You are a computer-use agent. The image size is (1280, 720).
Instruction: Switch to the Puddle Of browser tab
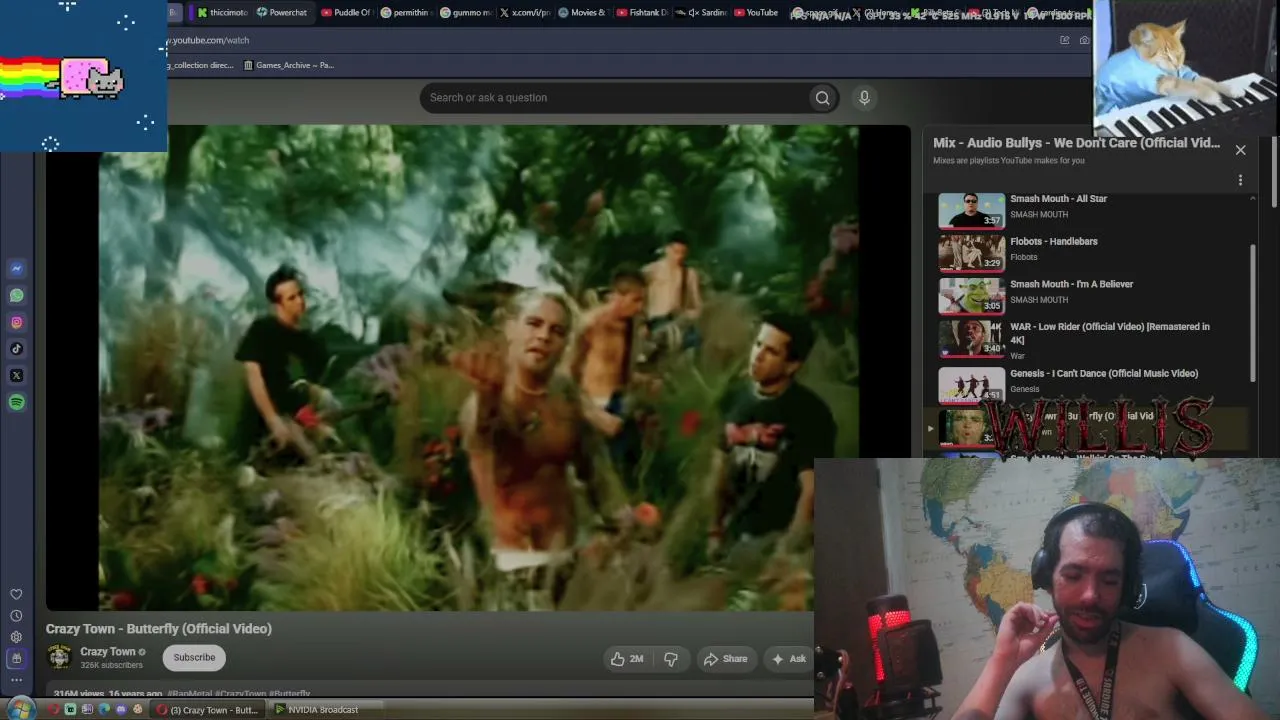pos(346,13)
